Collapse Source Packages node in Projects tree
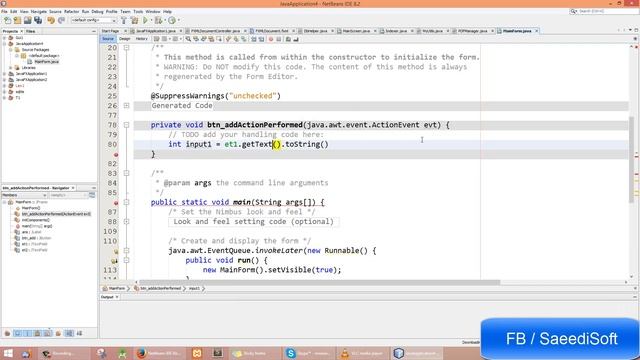Viewport: 640px width, 360px height. 11,49
